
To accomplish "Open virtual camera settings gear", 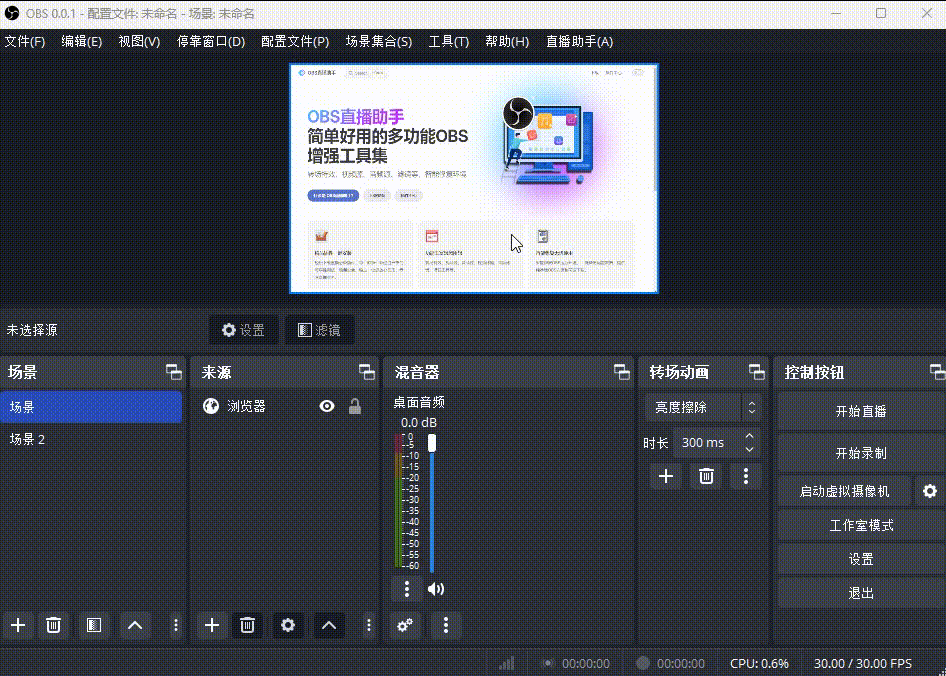I will coord(930,491).
